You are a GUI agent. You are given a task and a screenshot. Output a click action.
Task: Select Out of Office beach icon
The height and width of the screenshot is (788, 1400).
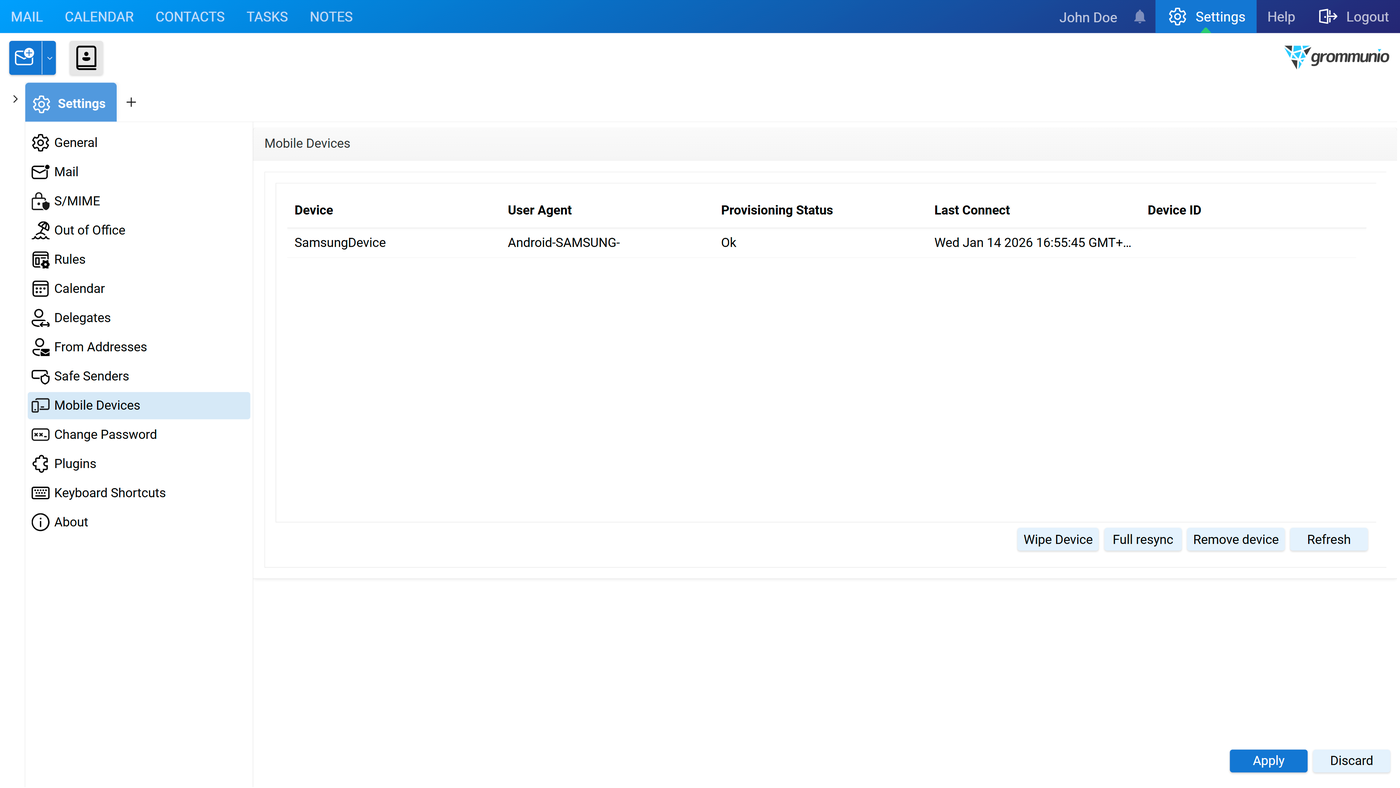click(40, 230)
